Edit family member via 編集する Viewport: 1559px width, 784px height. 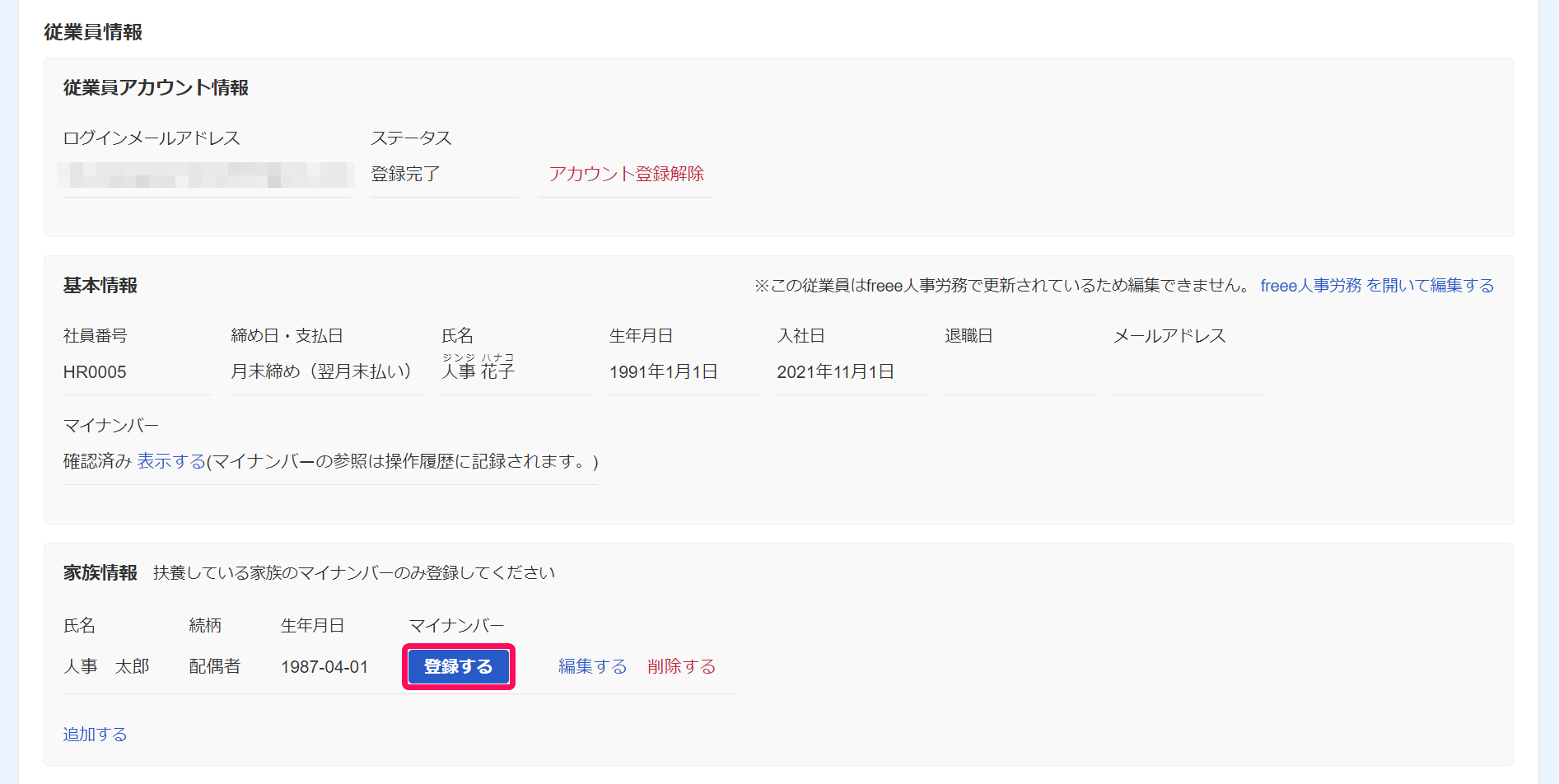[x=592, y=666]
